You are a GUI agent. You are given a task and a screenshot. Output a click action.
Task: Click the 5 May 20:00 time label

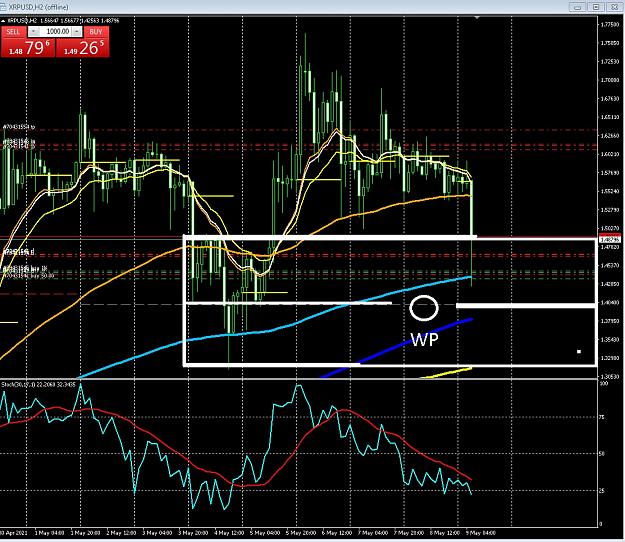301,533
